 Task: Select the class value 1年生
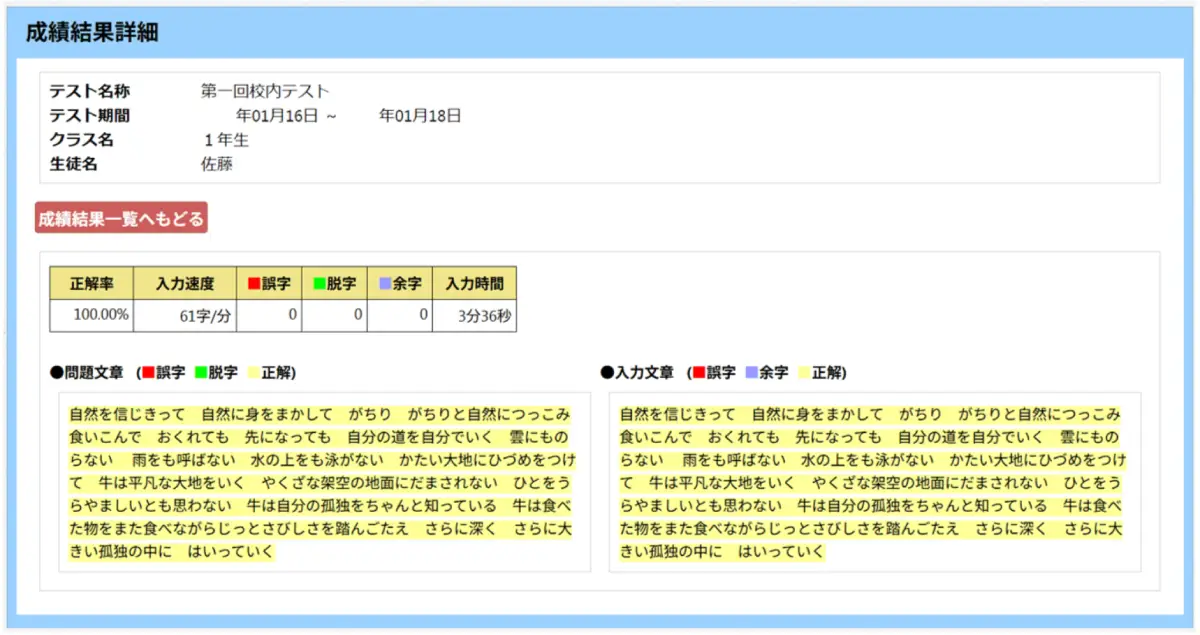226,140
